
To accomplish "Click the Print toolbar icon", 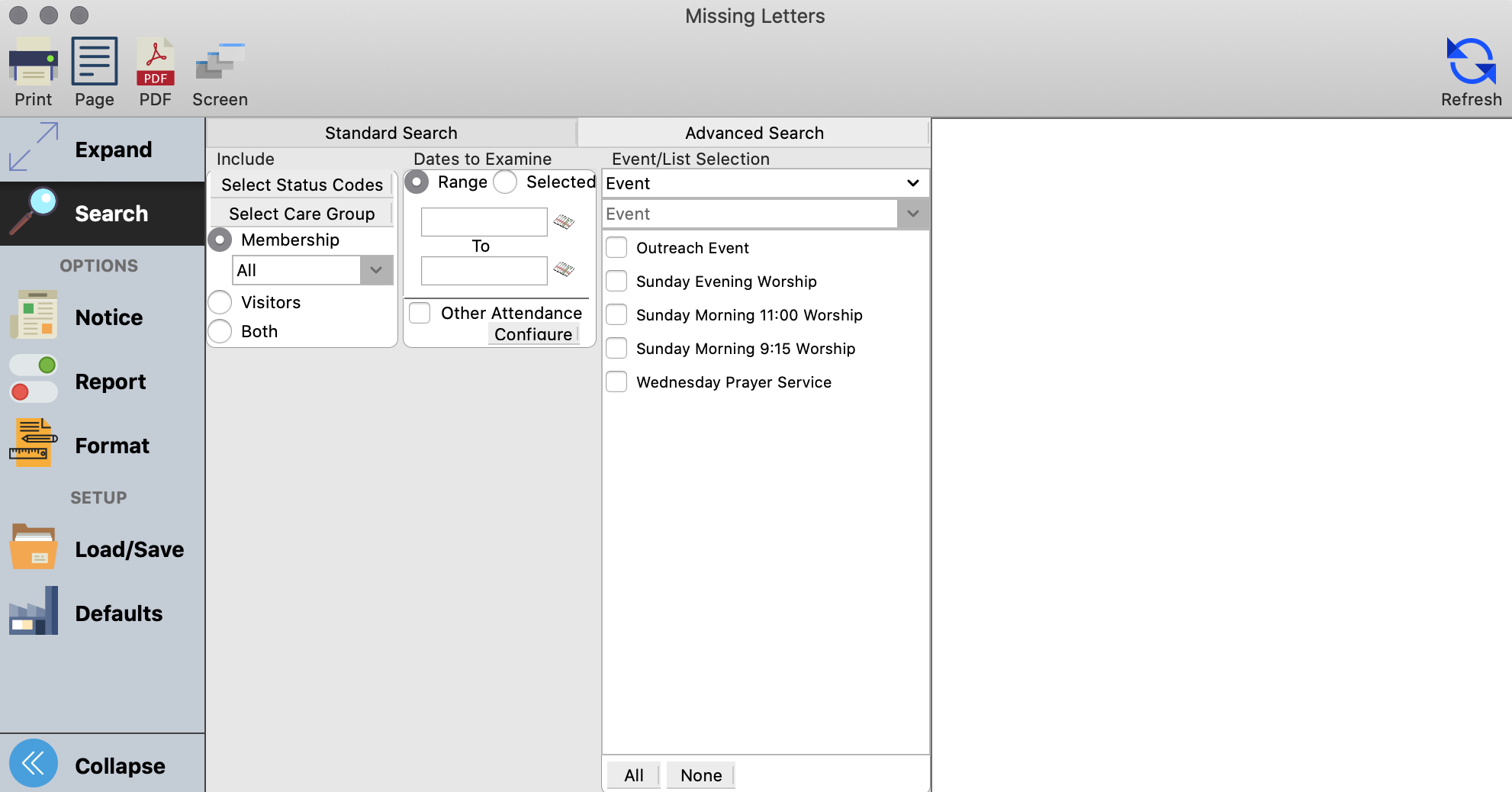I will click(x=33, y=63).
